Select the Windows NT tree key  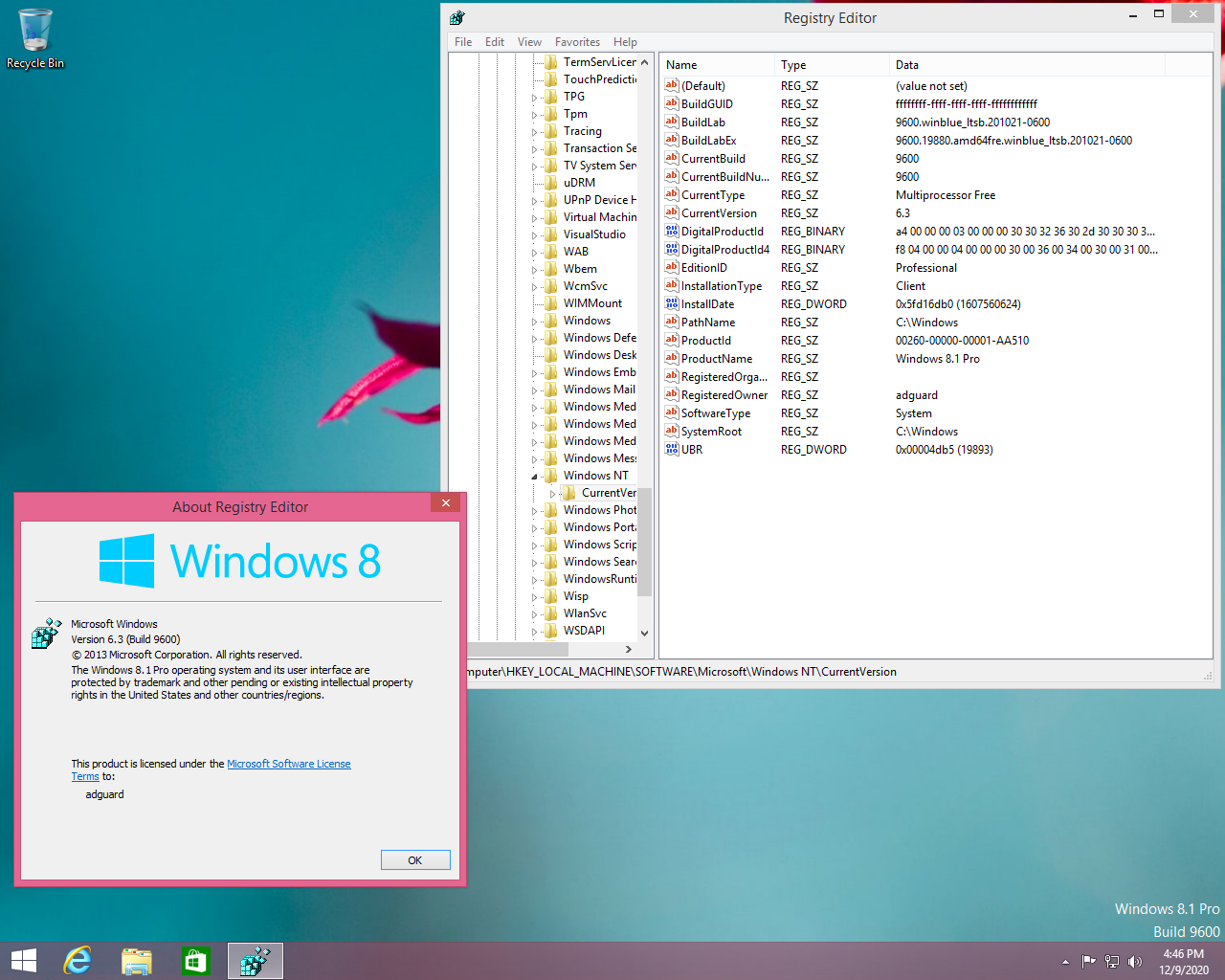[595, 476]
